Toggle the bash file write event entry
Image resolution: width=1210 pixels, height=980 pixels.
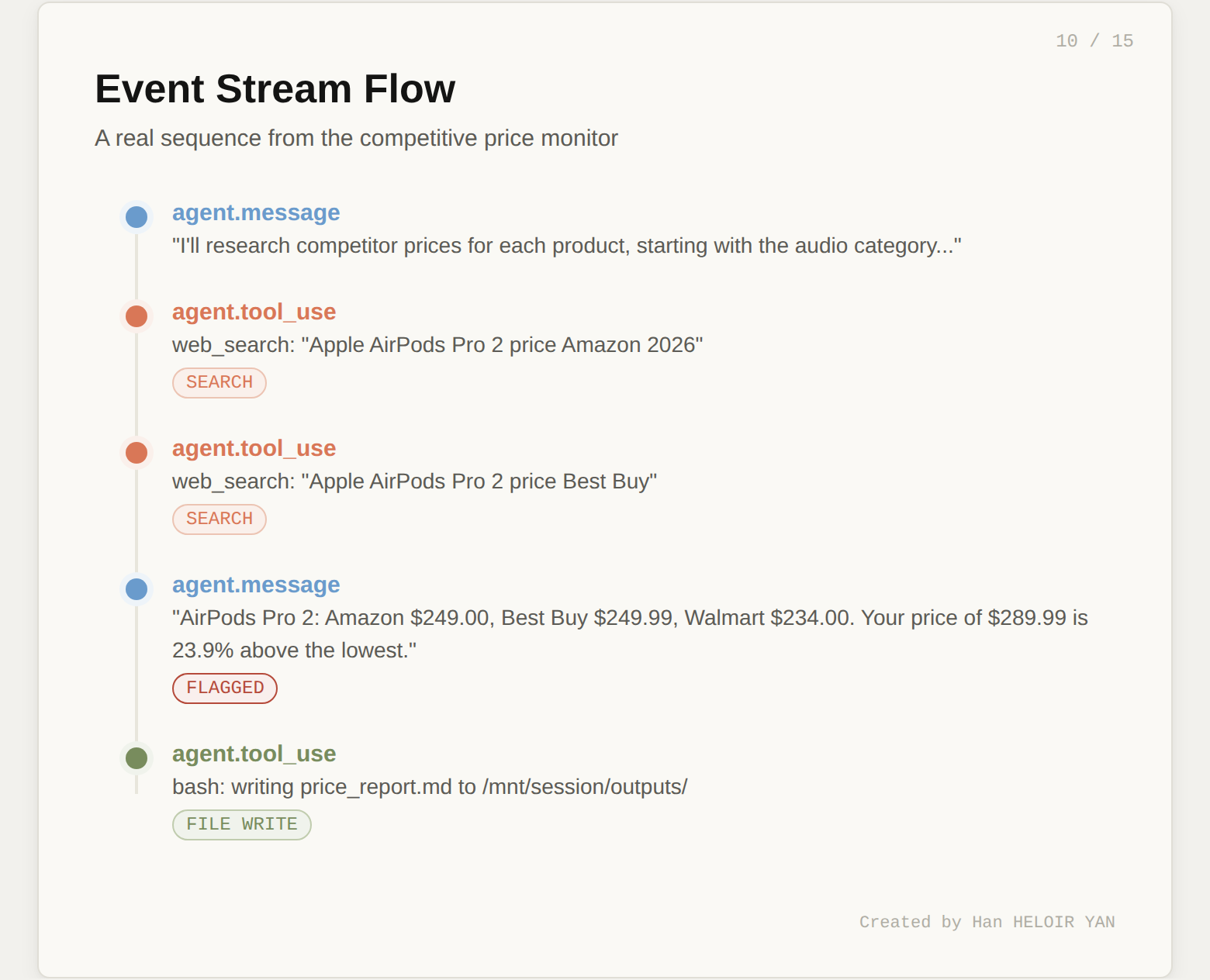pyautogui.click(x=254, y=754)
